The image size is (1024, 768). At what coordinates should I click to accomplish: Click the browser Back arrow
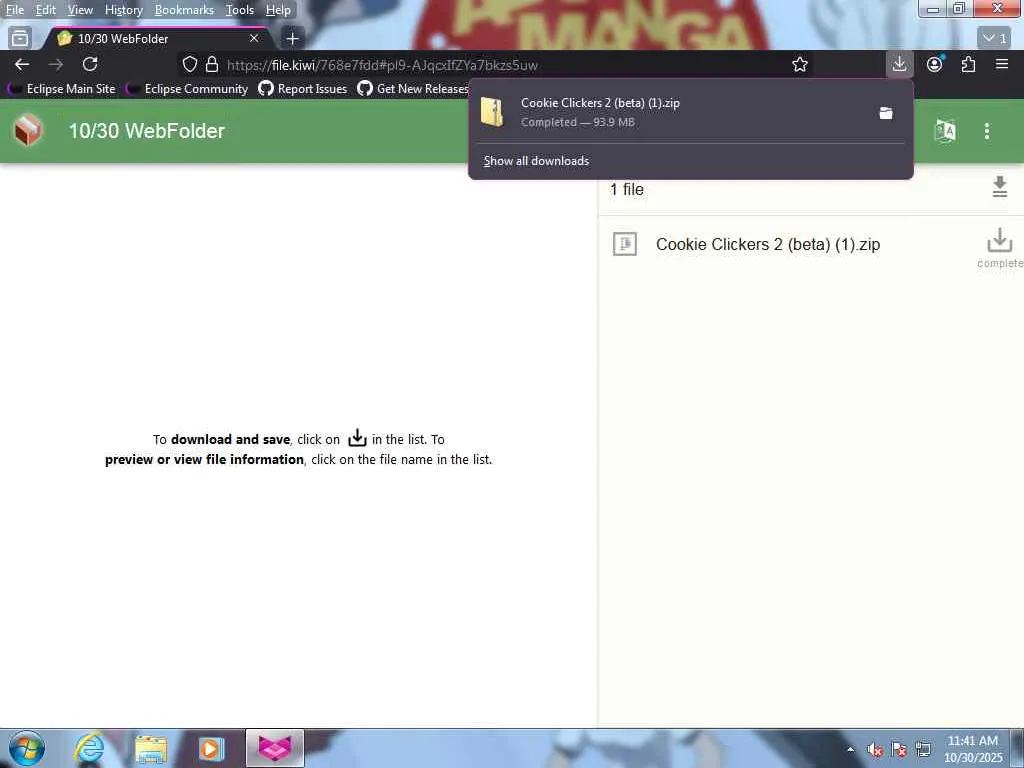point(22,64)
